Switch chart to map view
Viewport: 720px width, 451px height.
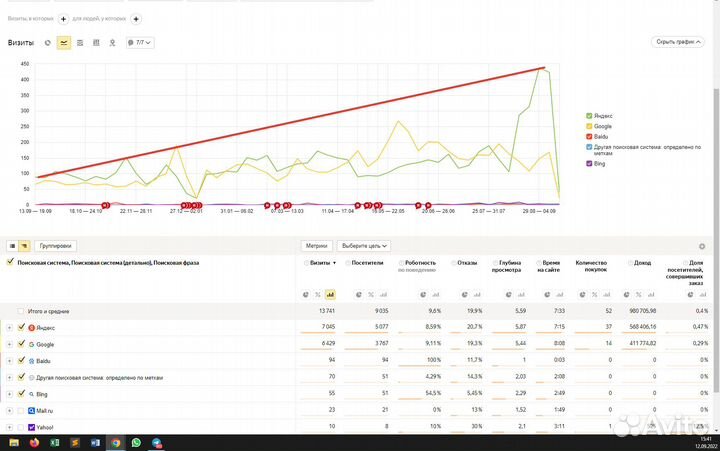coord(112,43)
